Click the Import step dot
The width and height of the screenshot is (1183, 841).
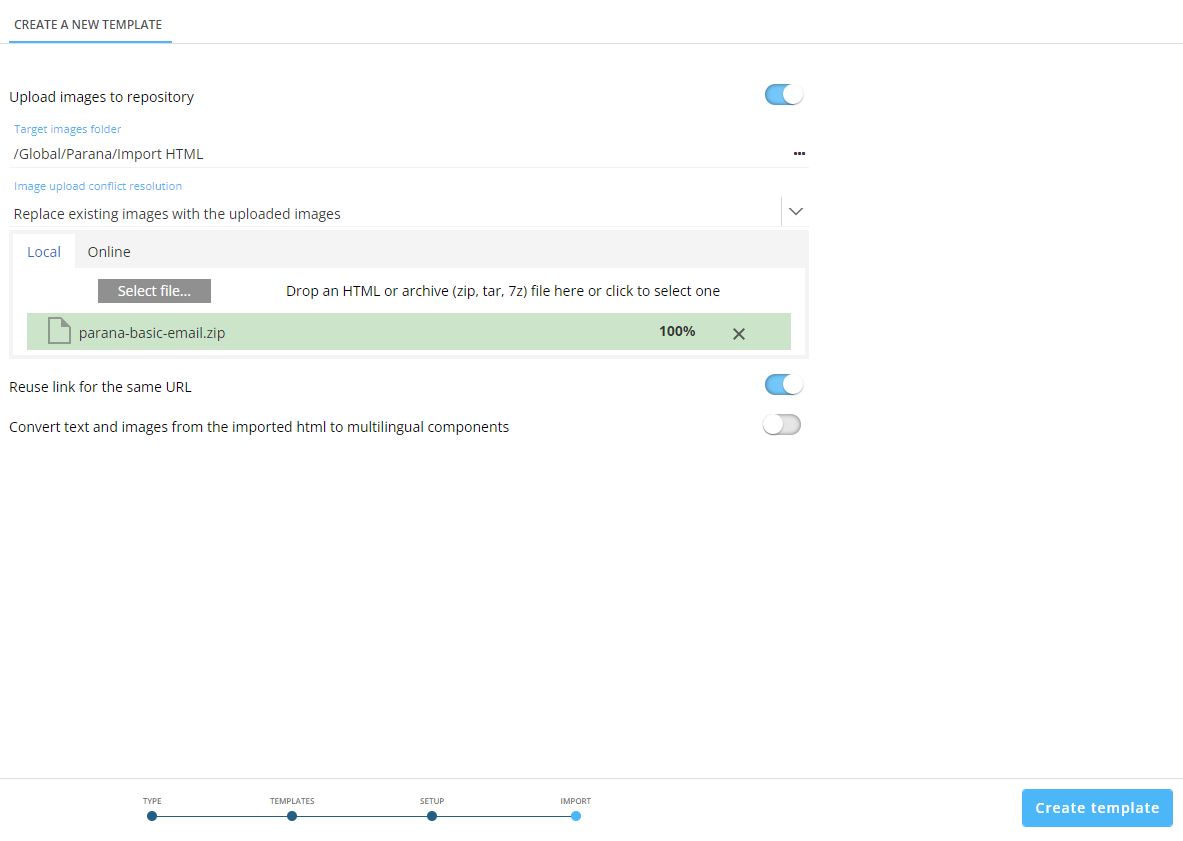click(576, 816)
